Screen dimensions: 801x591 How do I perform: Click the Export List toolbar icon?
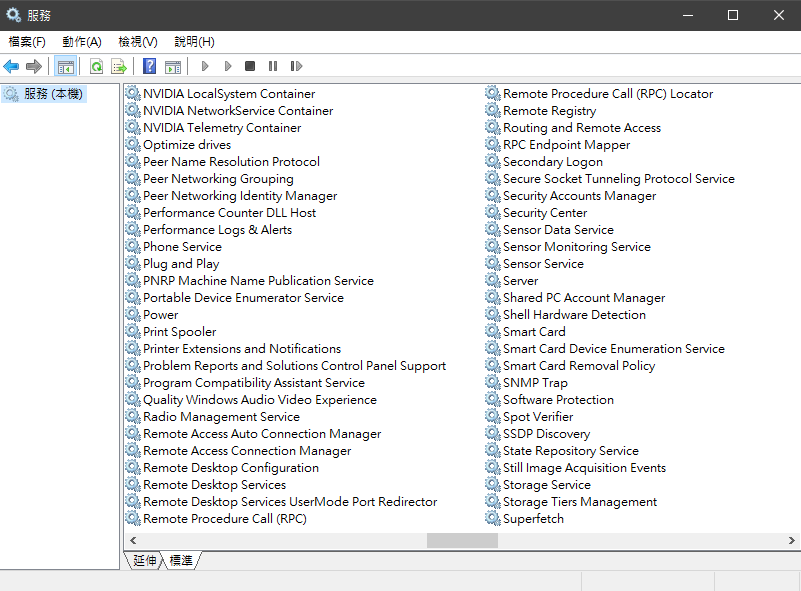[119, 66]
